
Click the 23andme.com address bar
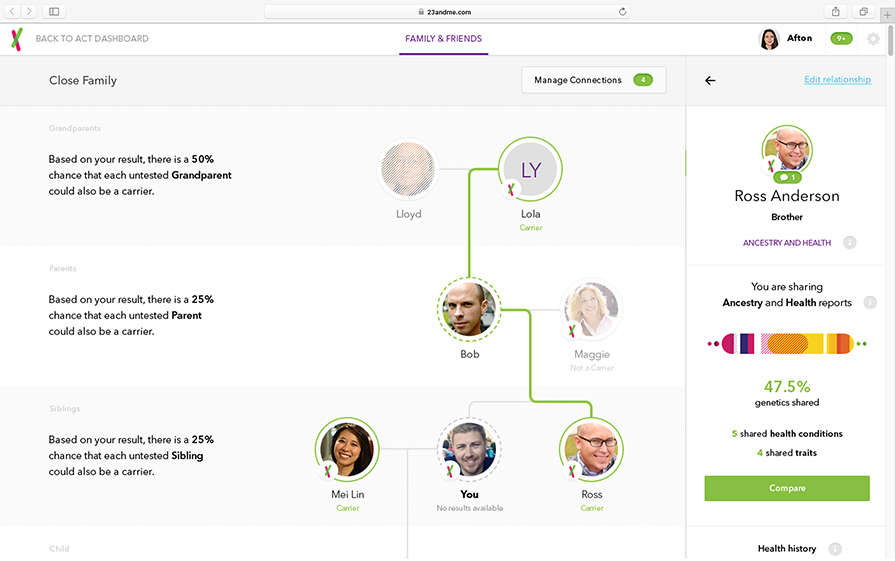(x=448, y=11)
